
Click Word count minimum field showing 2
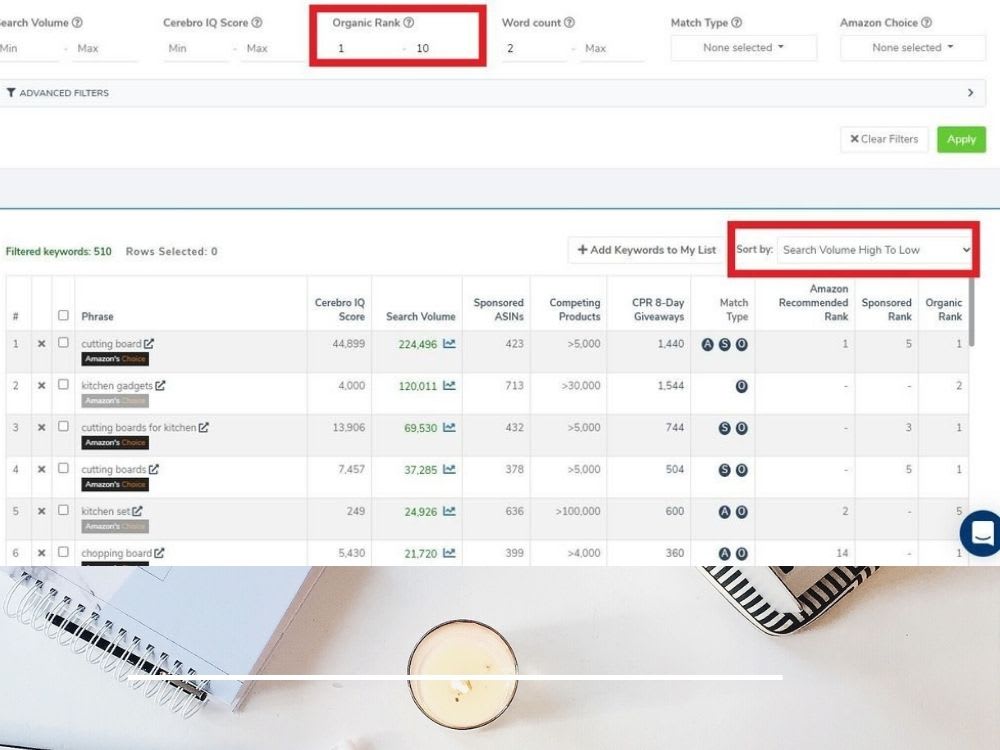point(534,48)
